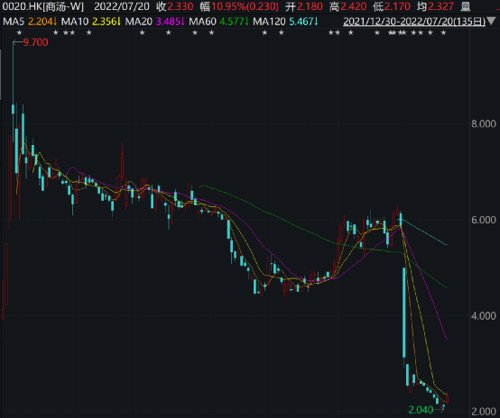Click the first star event marker
The height and width of the screenshot is (418, 500).
tap(19, 33)
